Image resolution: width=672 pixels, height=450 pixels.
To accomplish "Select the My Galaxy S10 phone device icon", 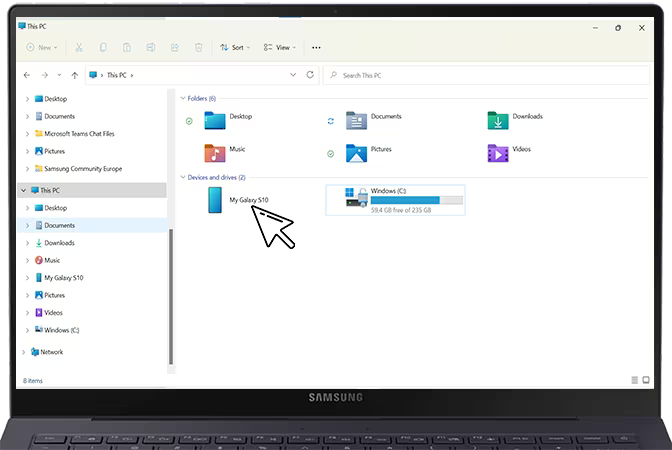I will pyautogui.click(x=215, y=200).
